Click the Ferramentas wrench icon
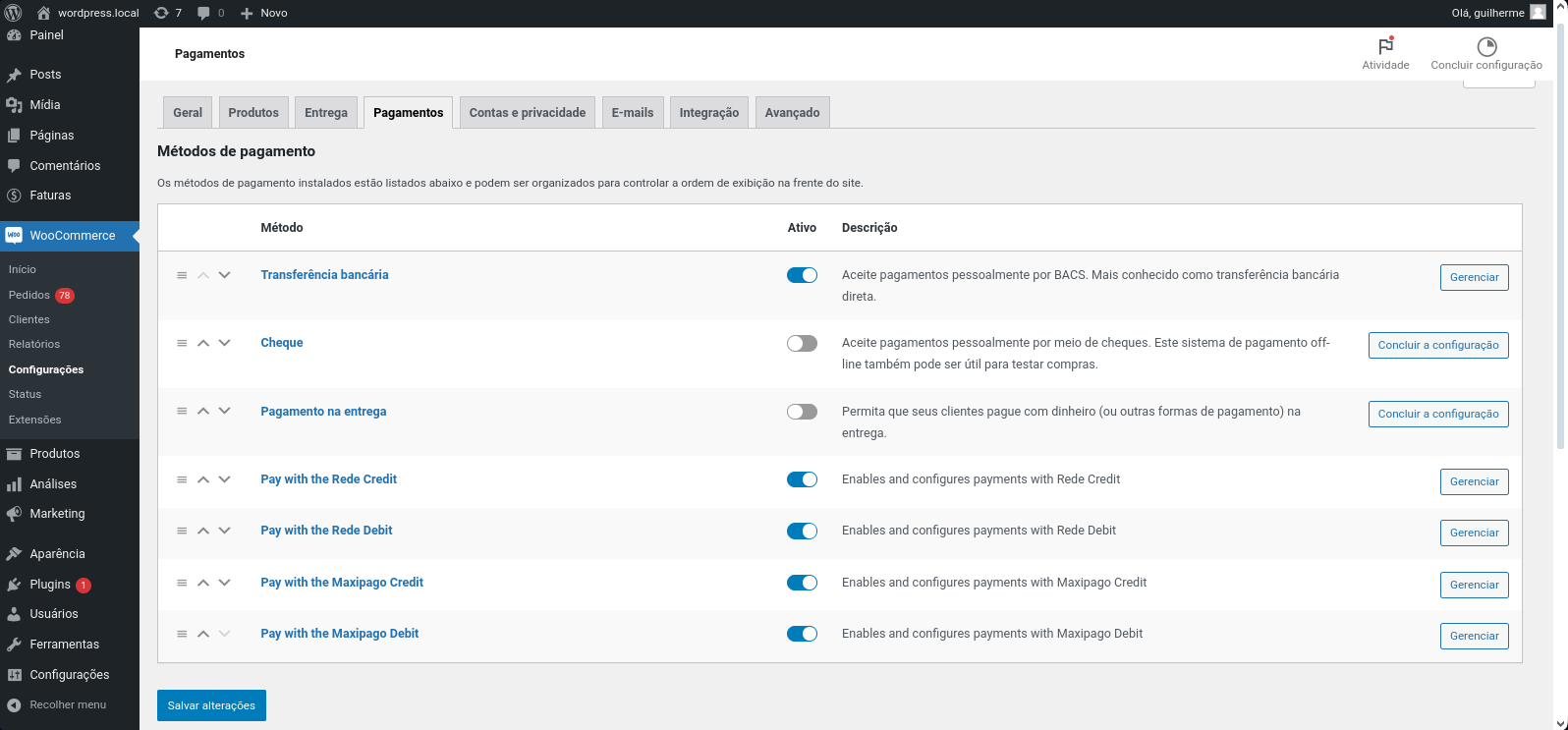1568x730 pixels. coord(14,645)
